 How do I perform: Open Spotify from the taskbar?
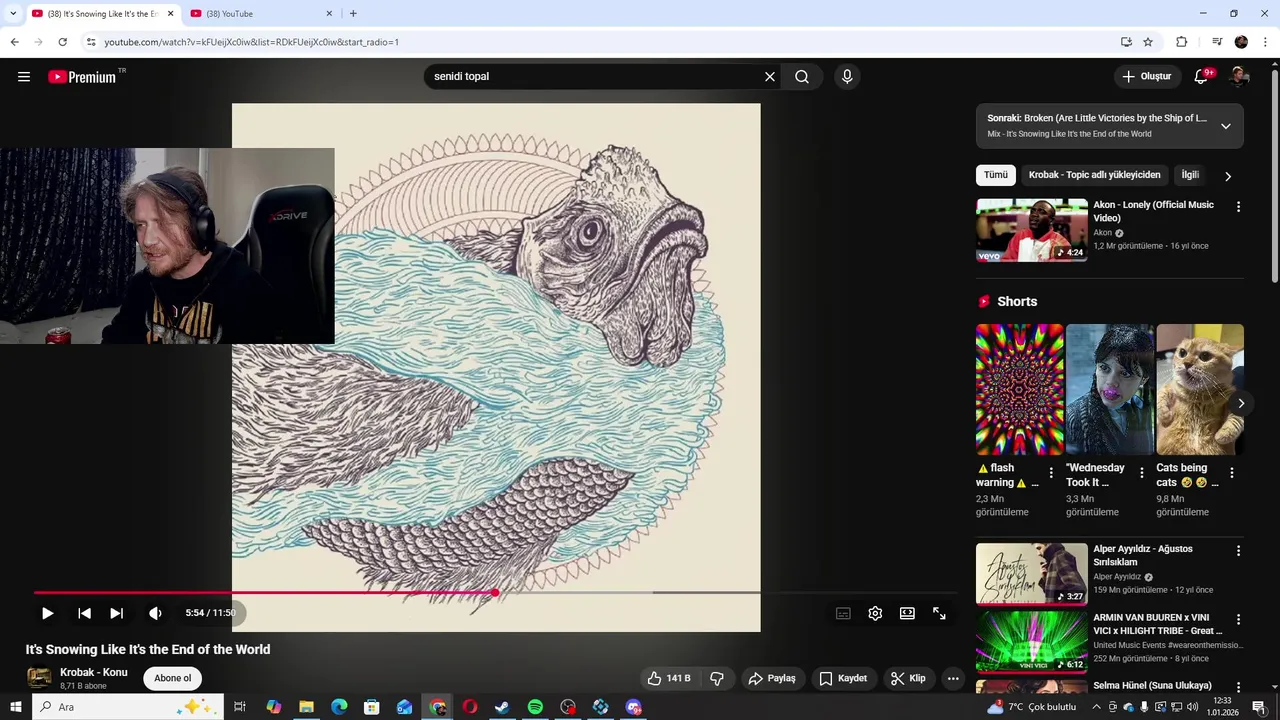(535, 707)
